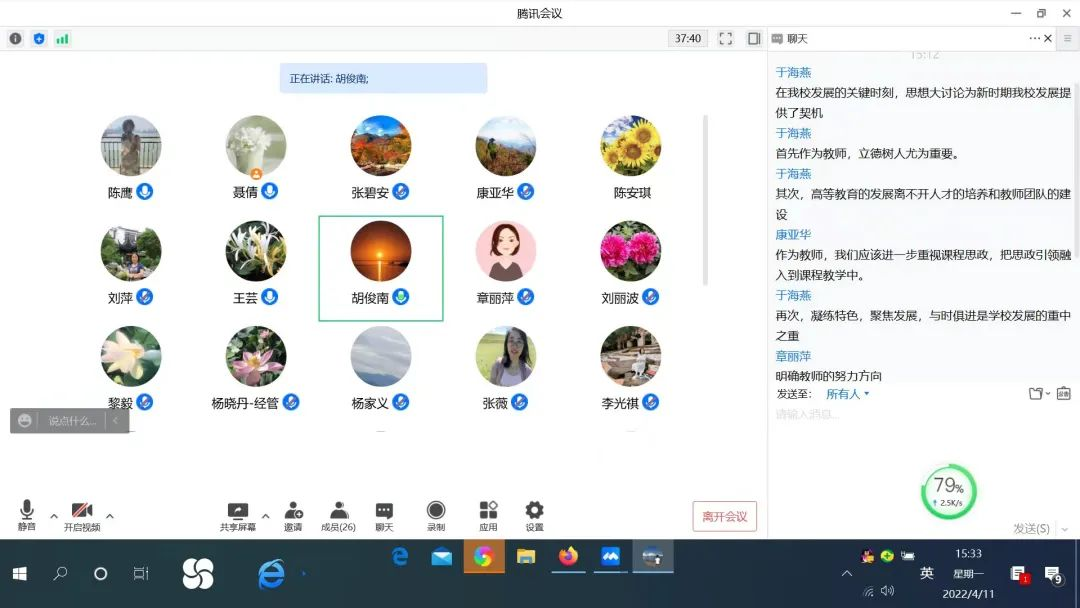The height and width of the screenshot is (608, 1080).
Task: Toggle the 静音 microphone mute button
Action: point(27,512)
